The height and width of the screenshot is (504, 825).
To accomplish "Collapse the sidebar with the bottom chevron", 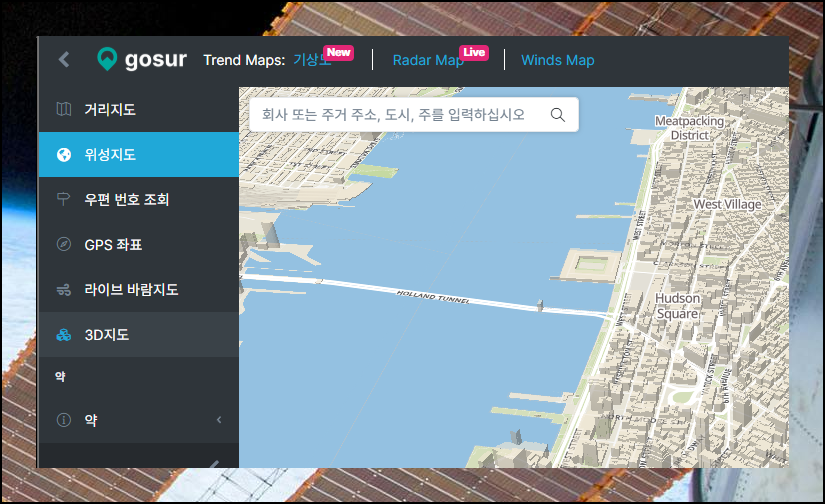I will 214,464.
